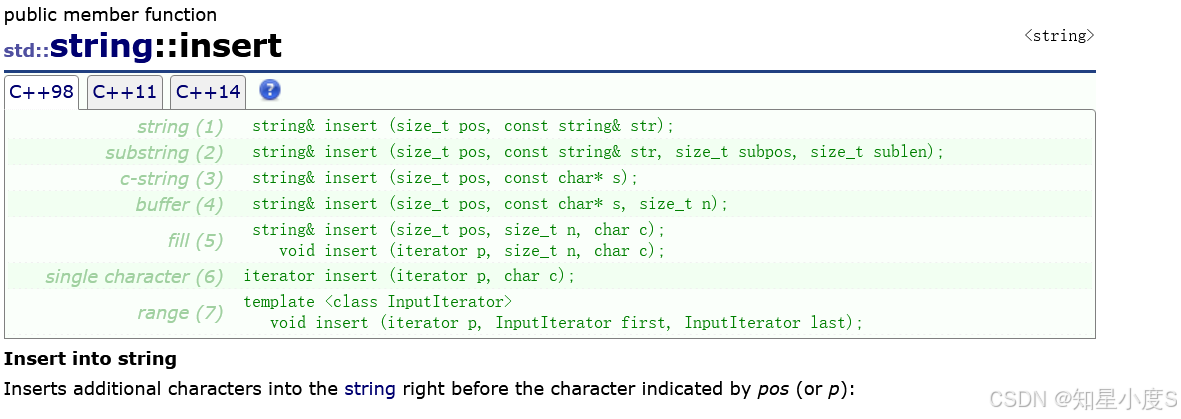
Task: Click the 'string (1)' overload label
Action: pos(180,127)
